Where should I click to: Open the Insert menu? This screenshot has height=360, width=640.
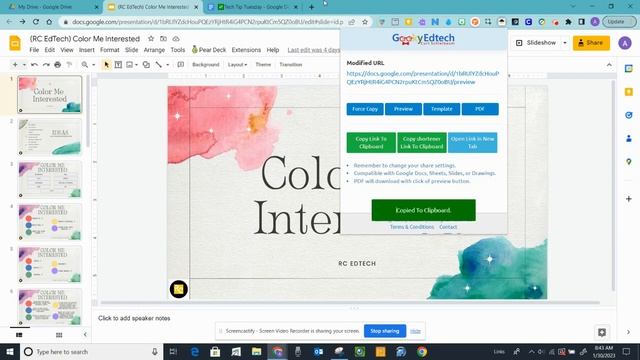tap(87, 50)
